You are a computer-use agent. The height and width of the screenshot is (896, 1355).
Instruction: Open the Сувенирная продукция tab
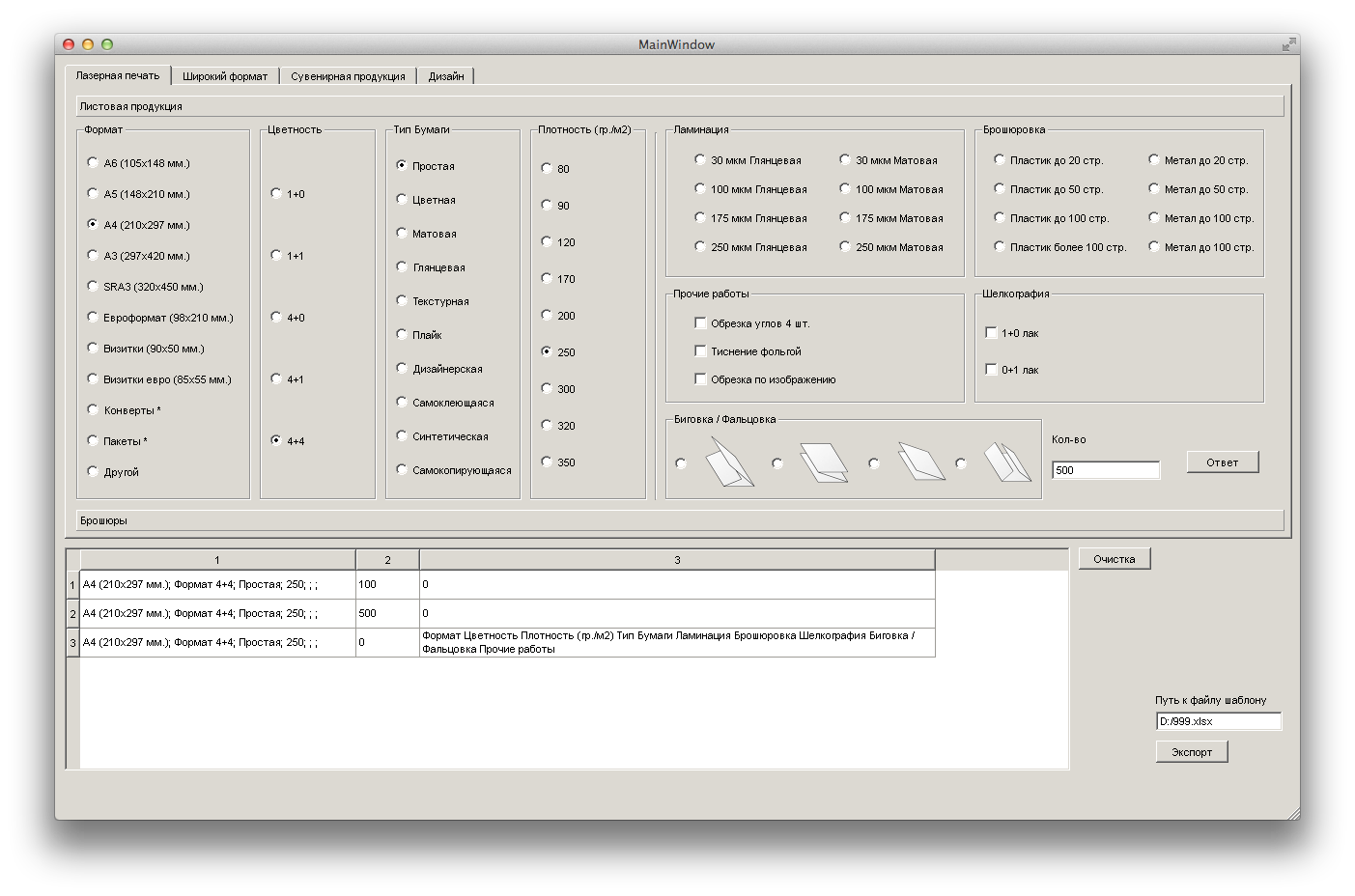point(349,76)
